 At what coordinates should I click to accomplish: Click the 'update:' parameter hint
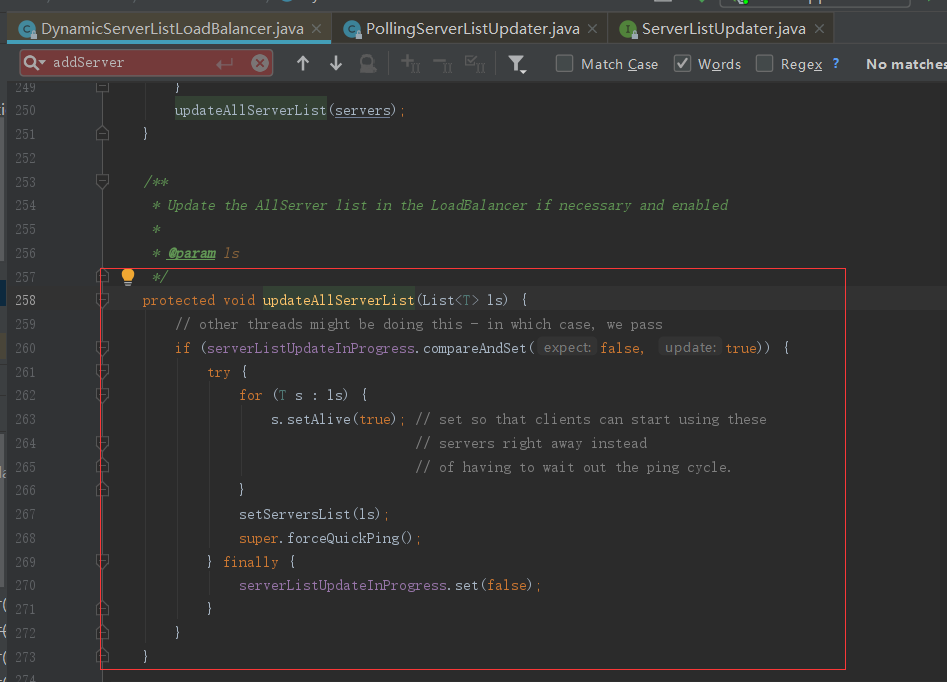pyautogui.click(x=690, y=347)
